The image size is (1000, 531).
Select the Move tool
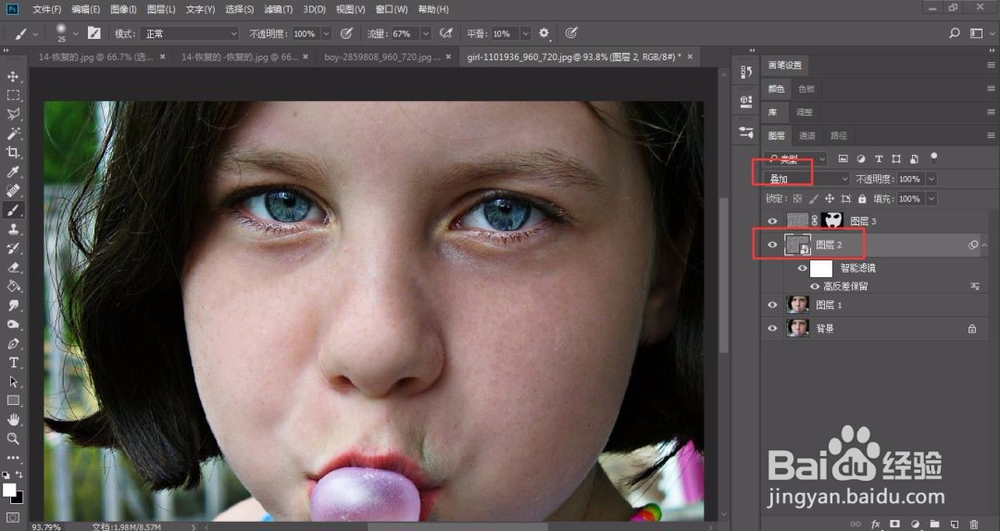tap(13, 76)
